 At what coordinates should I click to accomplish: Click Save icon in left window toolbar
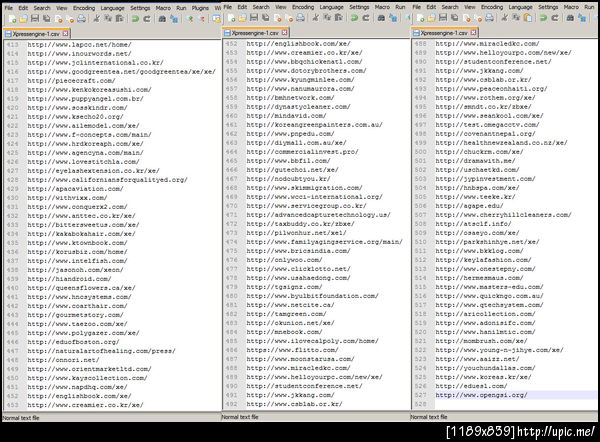pyautogui.click(x=35, y=18)
